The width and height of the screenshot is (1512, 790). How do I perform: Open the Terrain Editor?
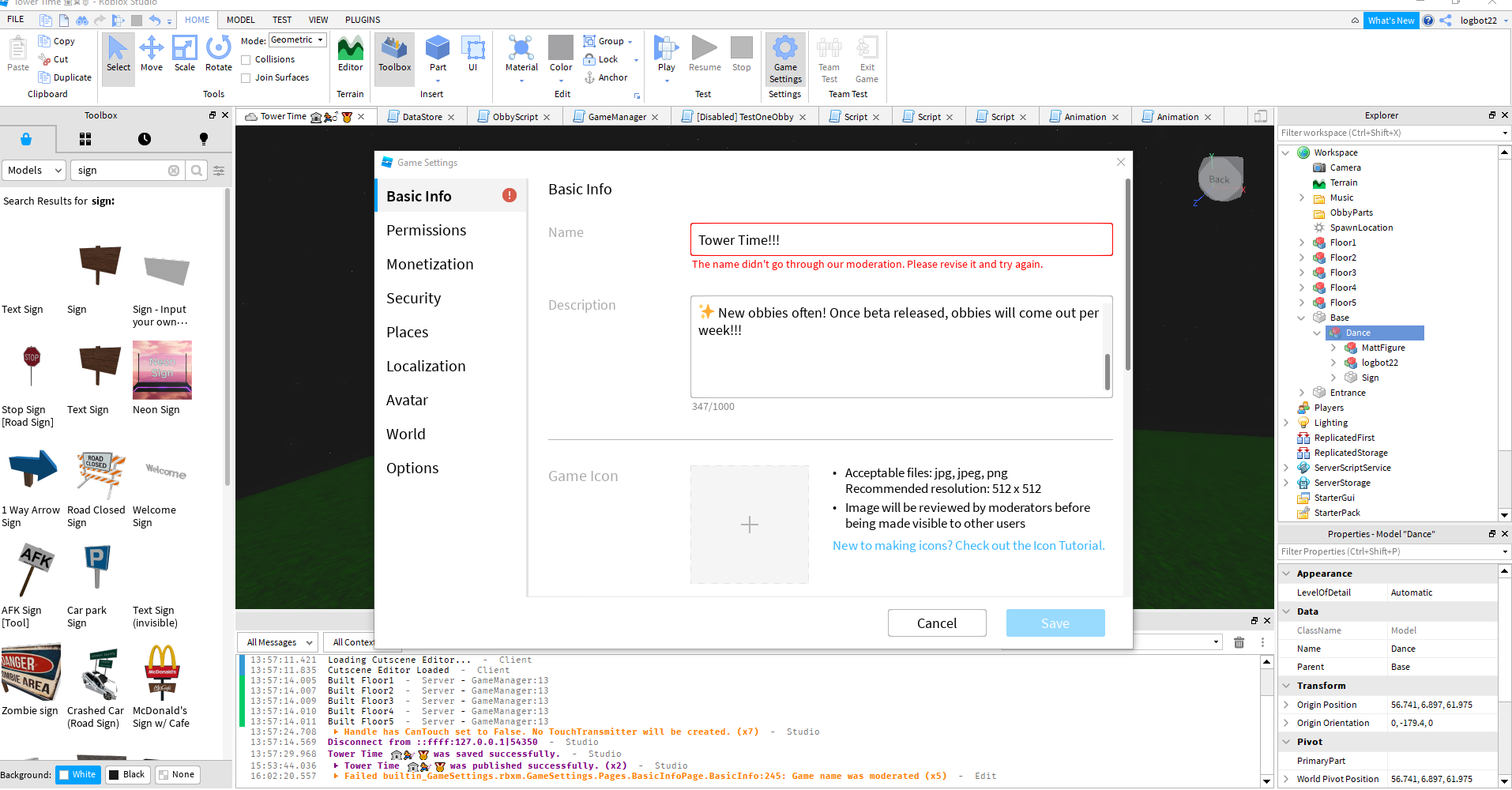[350, 53]
